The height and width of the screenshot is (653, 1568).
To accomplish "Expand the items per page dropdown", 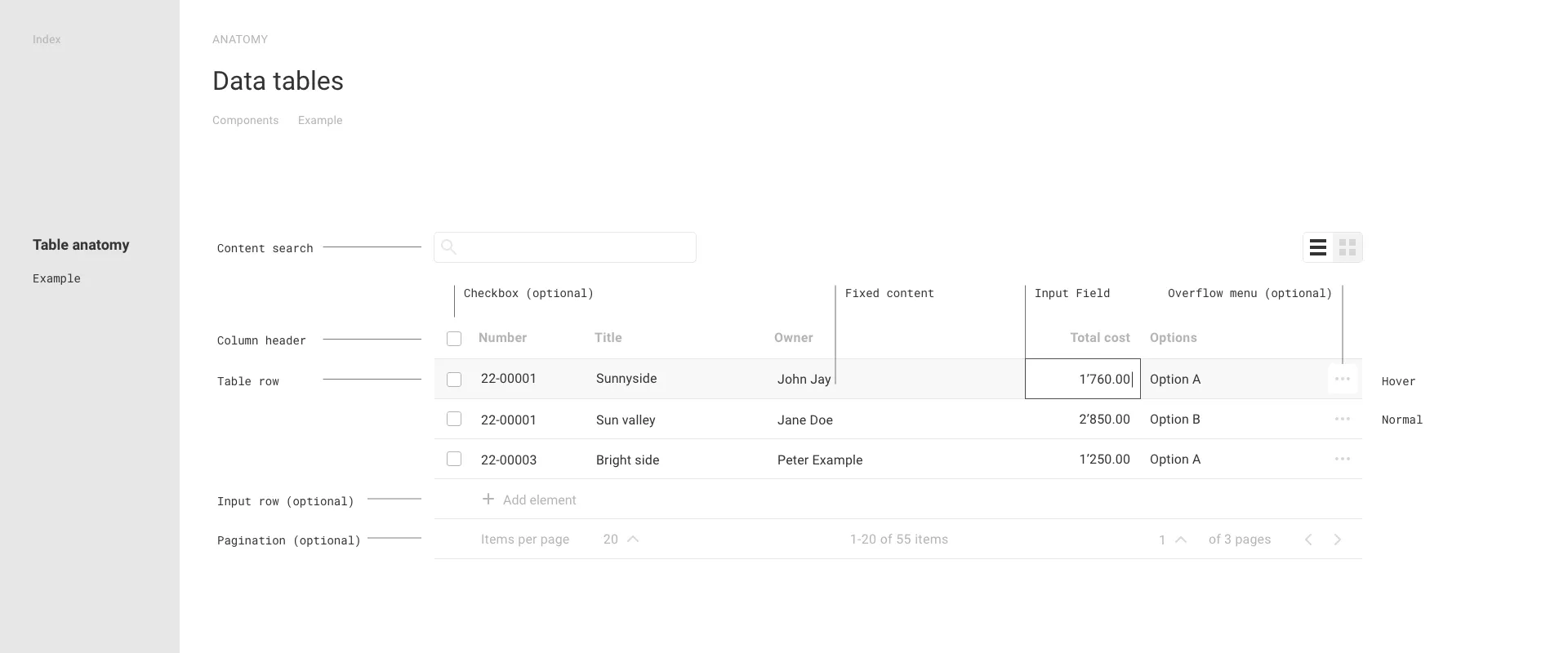I will [x=632, y=540].
